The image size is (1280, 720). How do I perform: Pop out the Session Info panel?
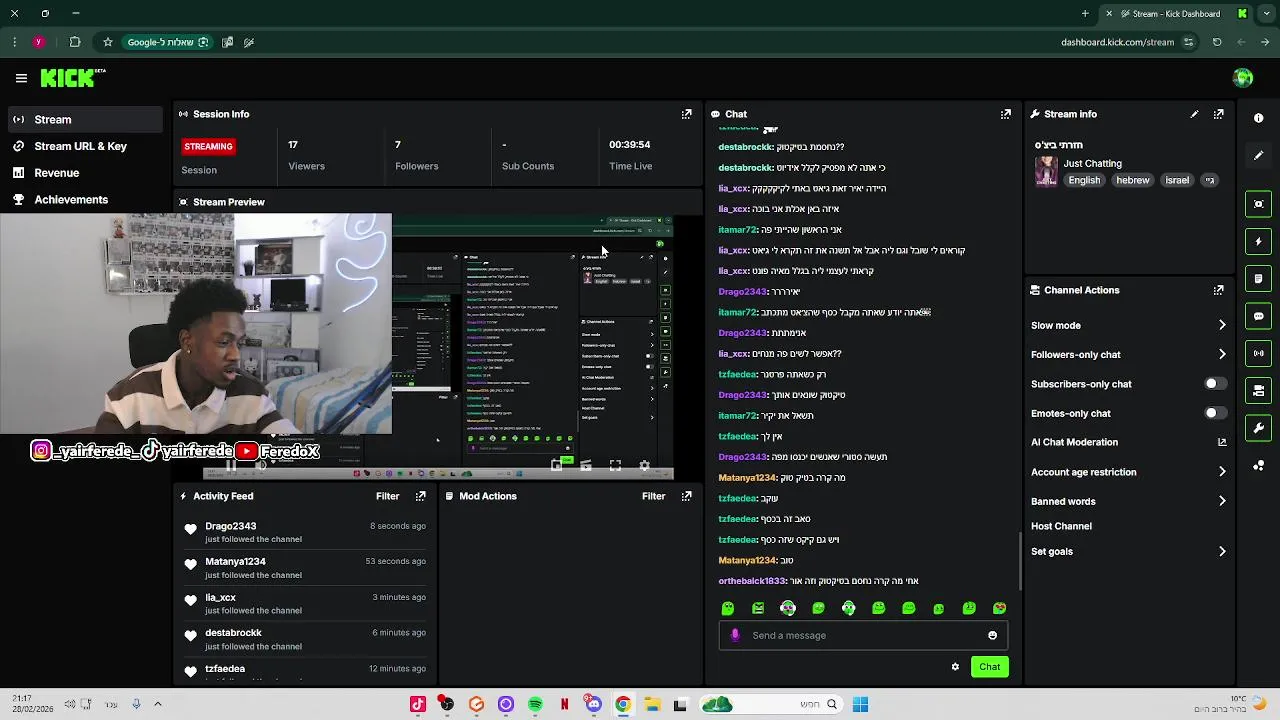(x=686, y=114)
